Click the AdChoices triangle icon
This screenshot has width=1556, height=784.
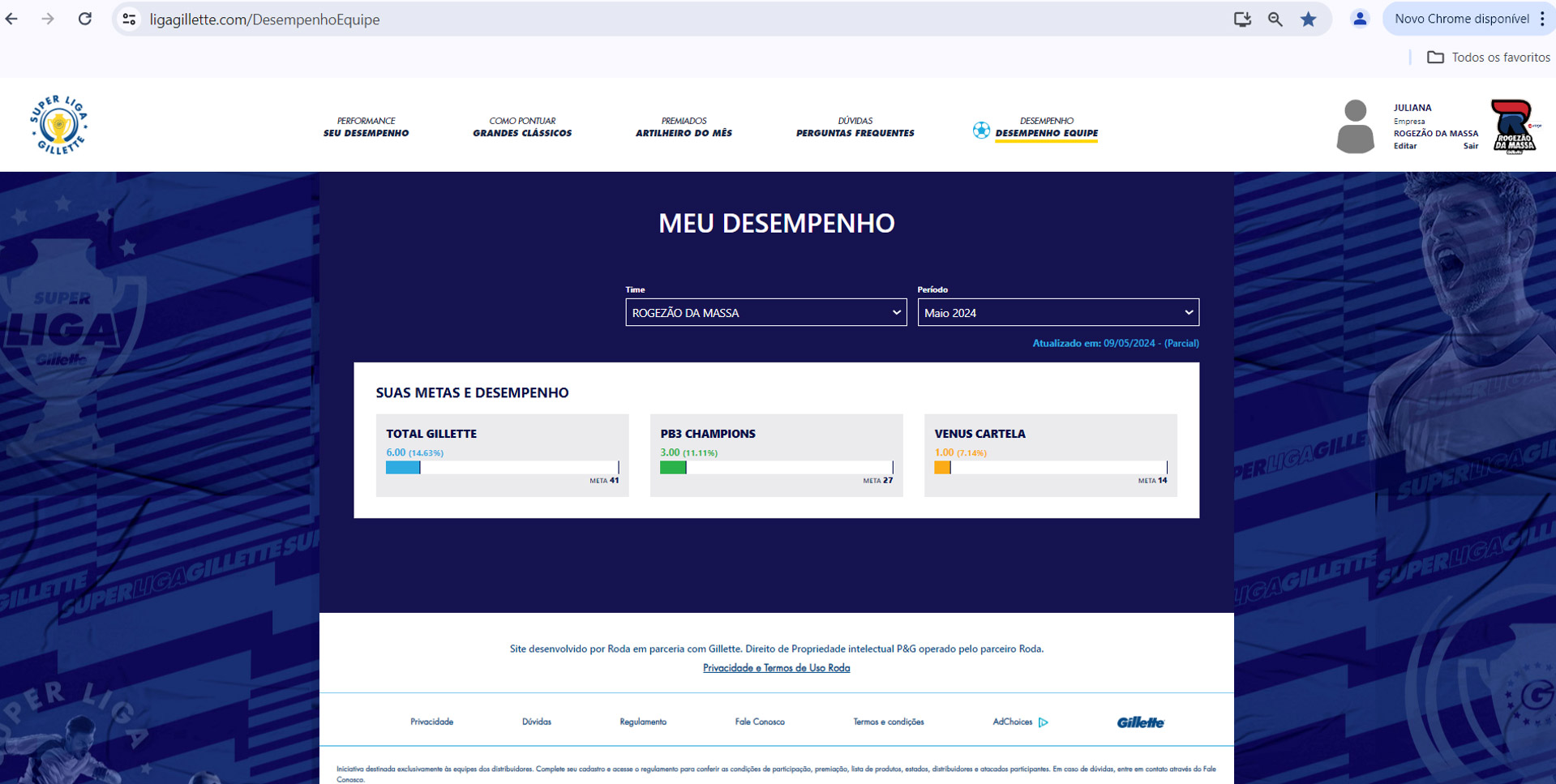(1044, 722)
